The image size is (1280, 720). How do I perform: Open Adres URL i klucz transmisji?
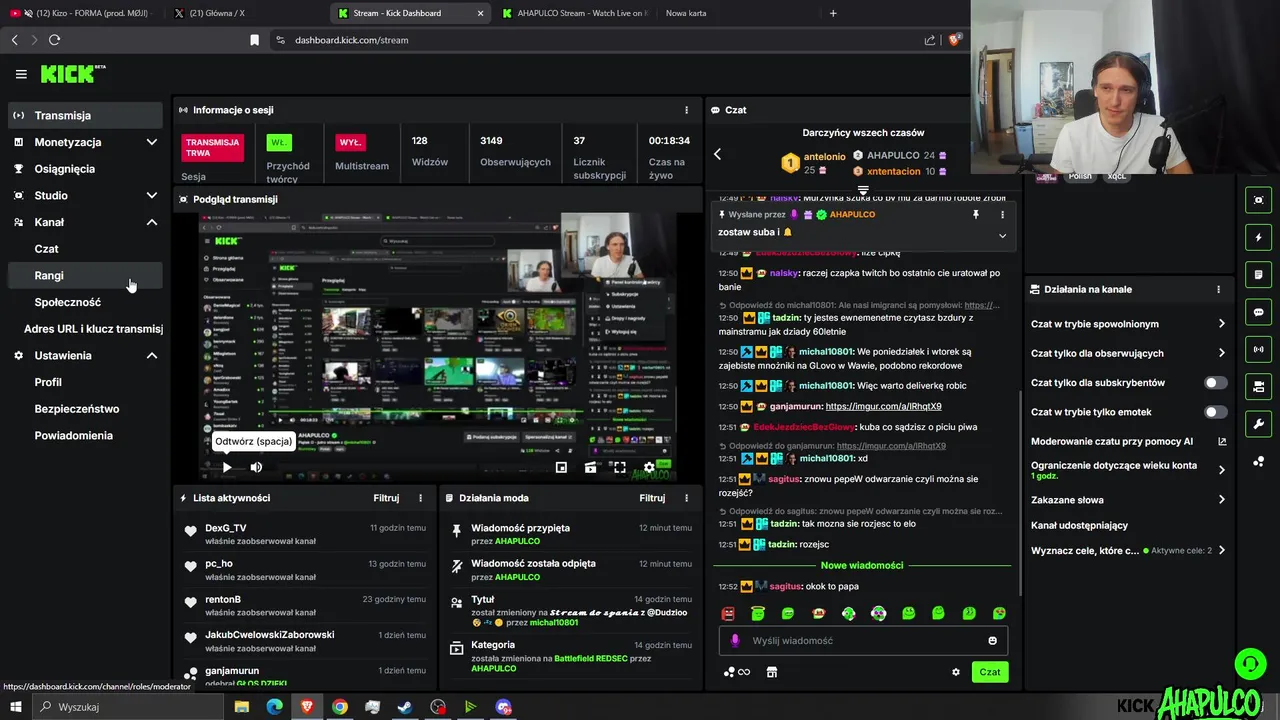coord(93,329)
